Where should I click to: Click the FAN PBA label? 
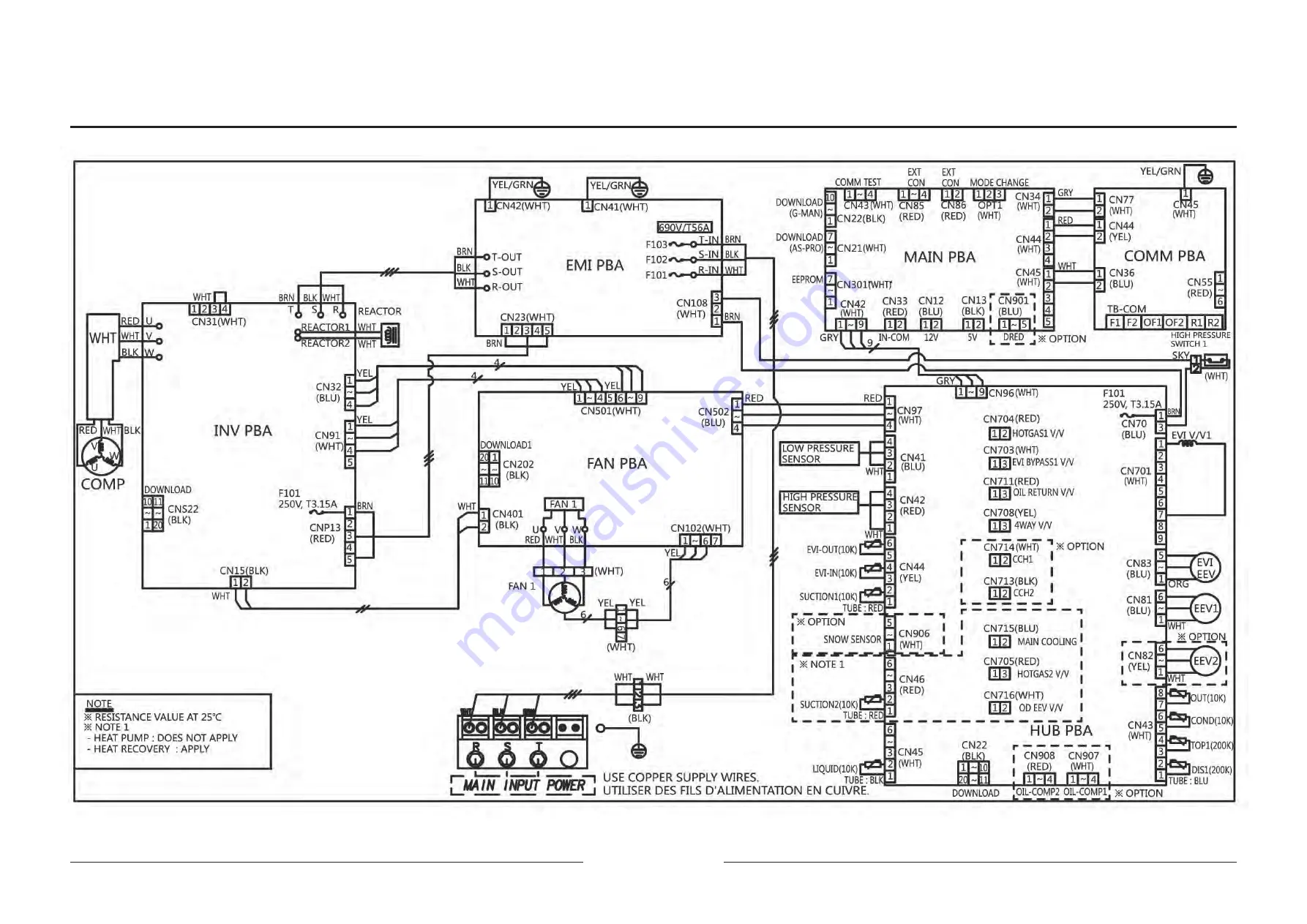(x=617, y=464)
